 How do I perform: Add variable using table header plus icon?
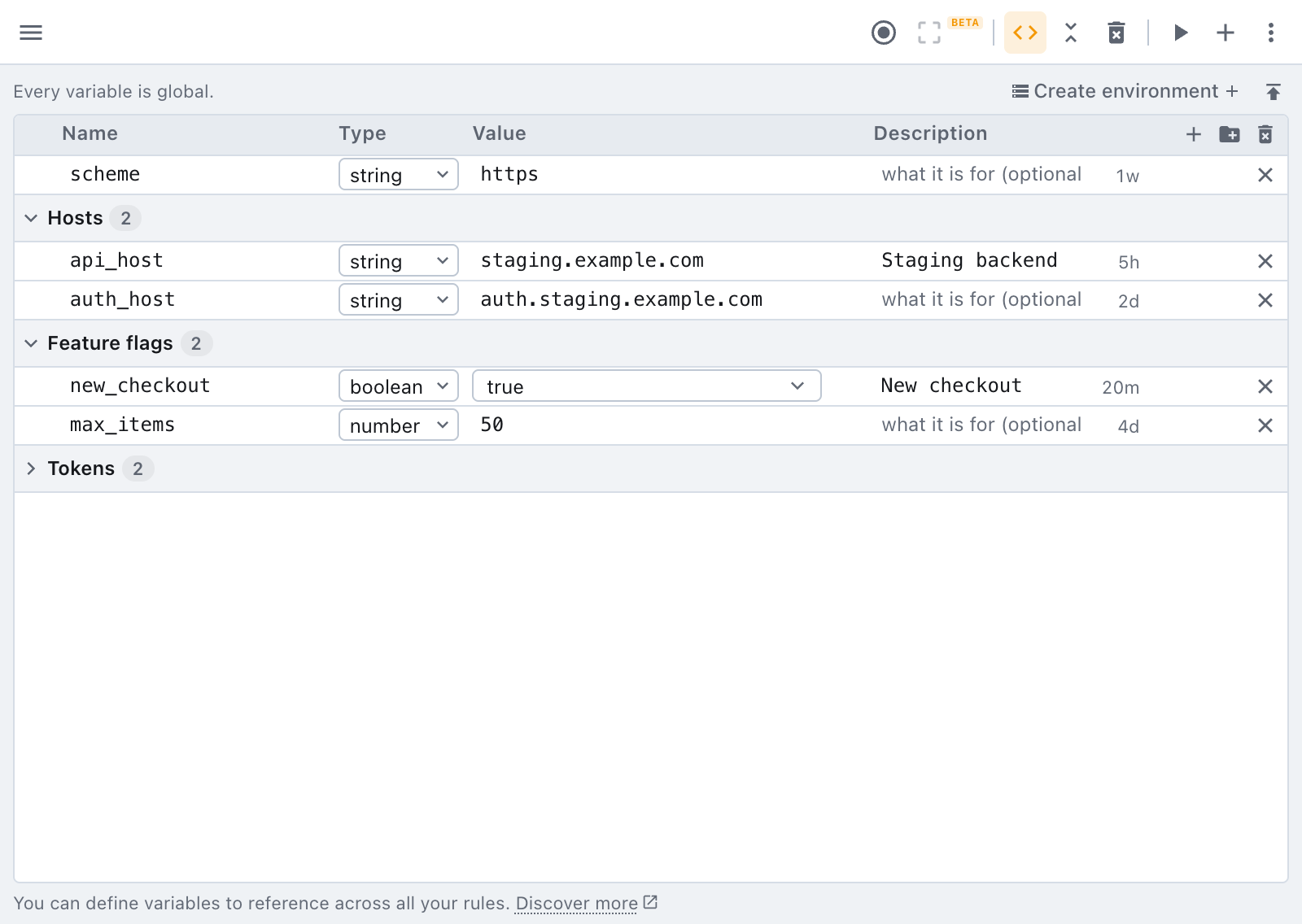click(x=1194, y=134)
